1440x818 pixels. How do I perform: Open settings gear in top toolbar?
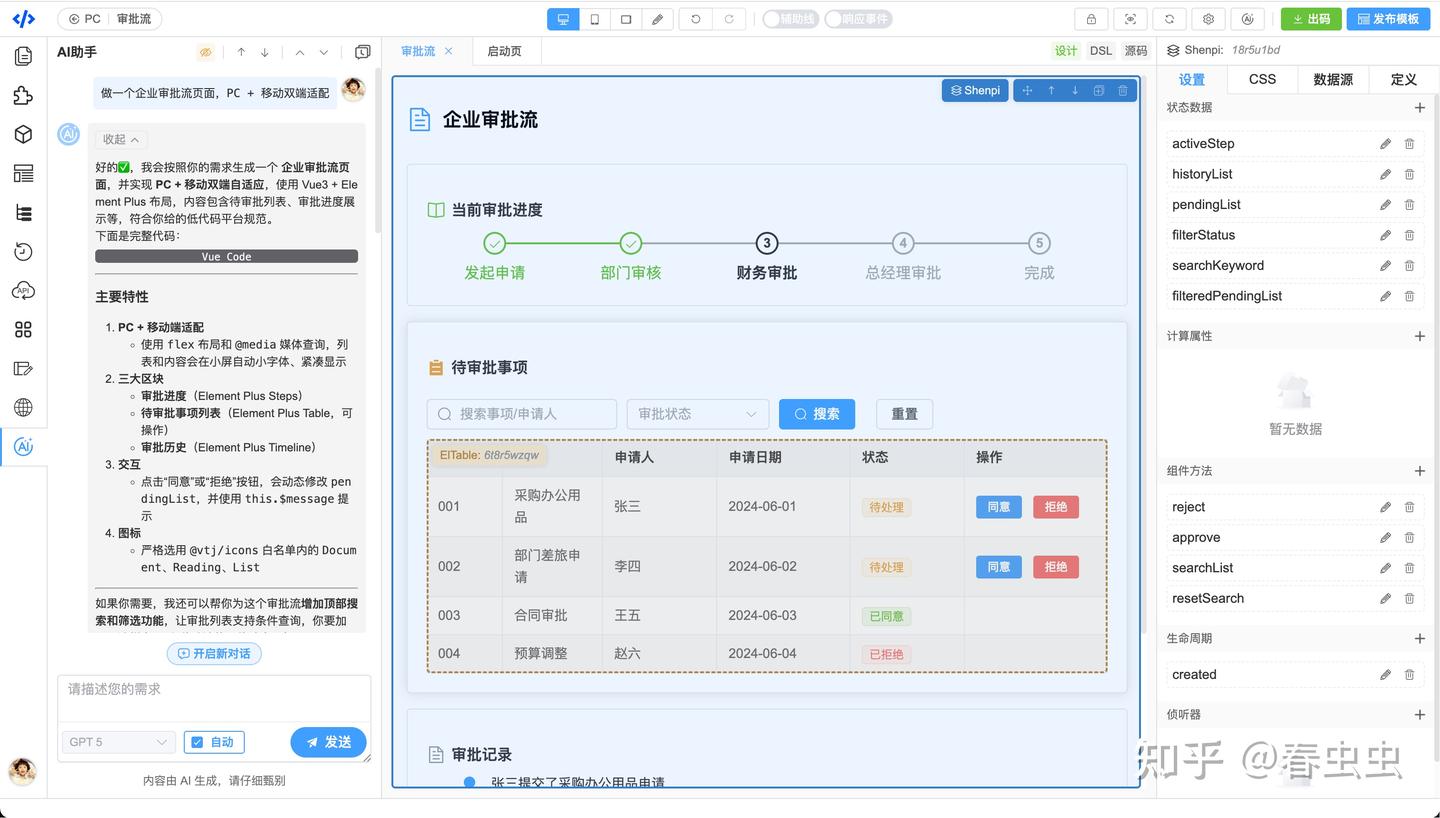click(1208, 19)
